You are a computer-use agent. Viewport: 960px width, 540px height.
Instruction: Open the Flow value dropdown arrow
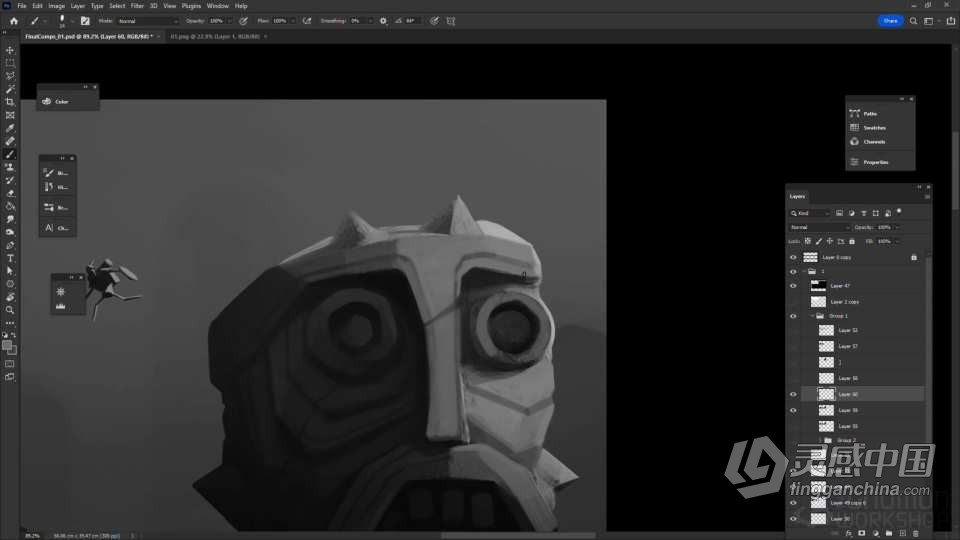click(x=293, y=21)
